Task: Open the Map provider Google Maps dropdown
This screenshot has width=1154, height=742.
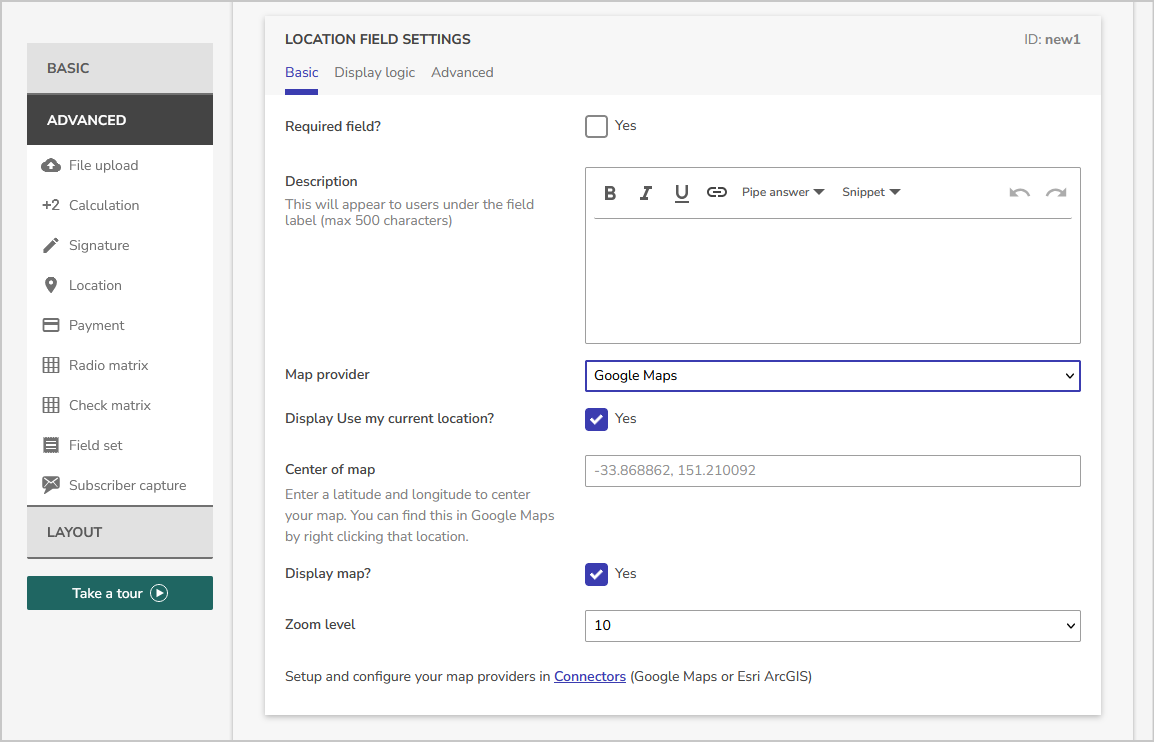Action: click(x=832, y=375)
